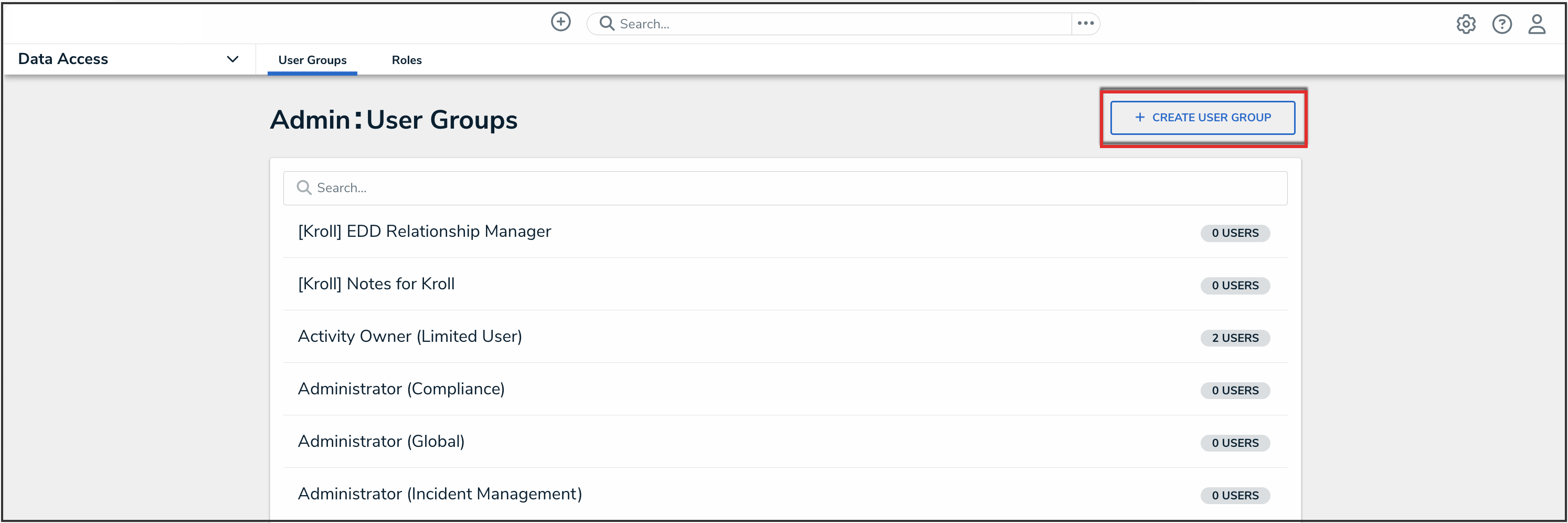The width and height of the screenshot is (1568, 523).
Task: Open the Administrator (Compliance) group
Action: click(401, 389)
